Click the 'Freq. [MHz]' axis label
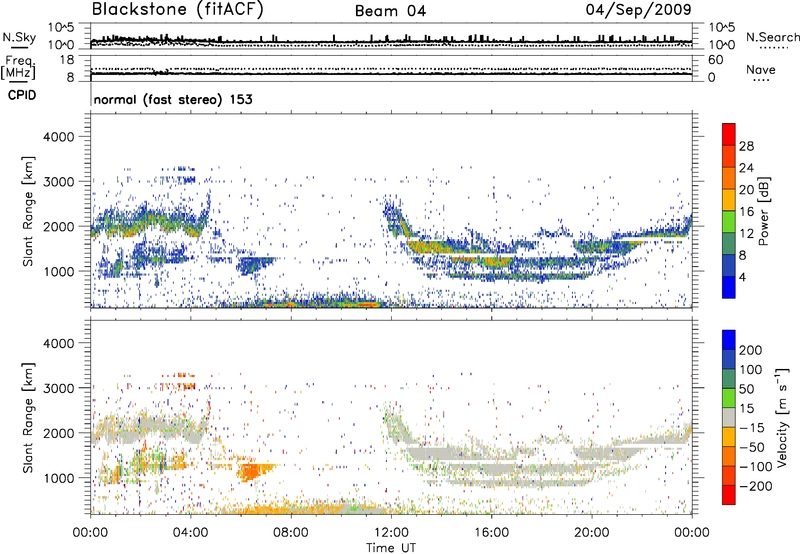 [x=19, y=67]
